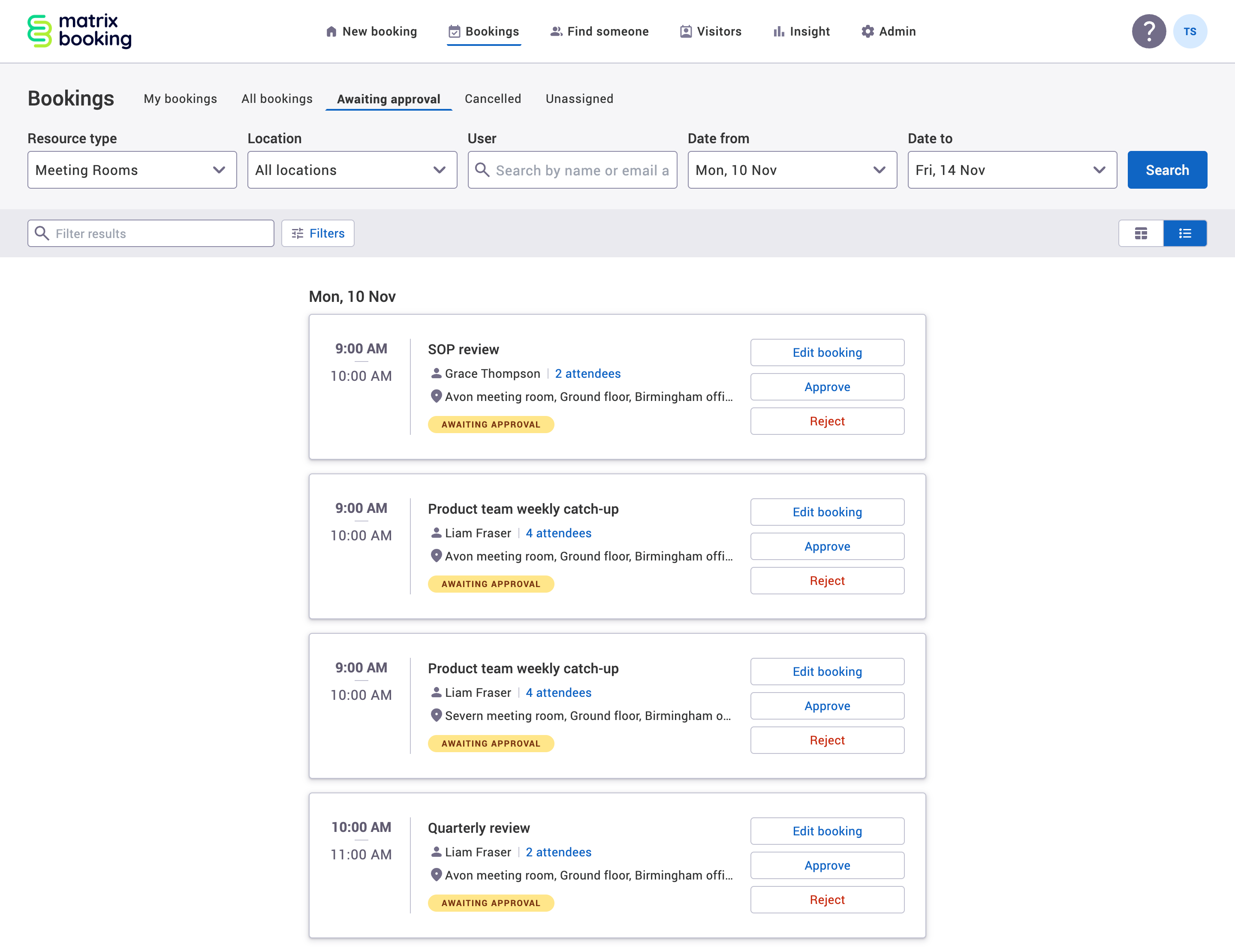Screen dimensions: 1235x952
Task: Open the Filters icon next to filter results
Action: click(297, 233)
